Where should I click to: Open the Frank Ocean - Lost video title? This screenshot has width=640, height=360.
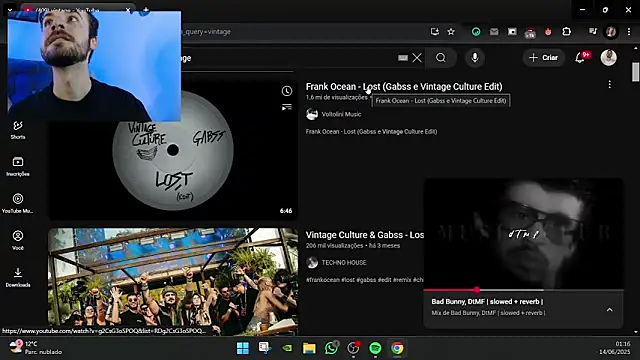click(404, 87)
